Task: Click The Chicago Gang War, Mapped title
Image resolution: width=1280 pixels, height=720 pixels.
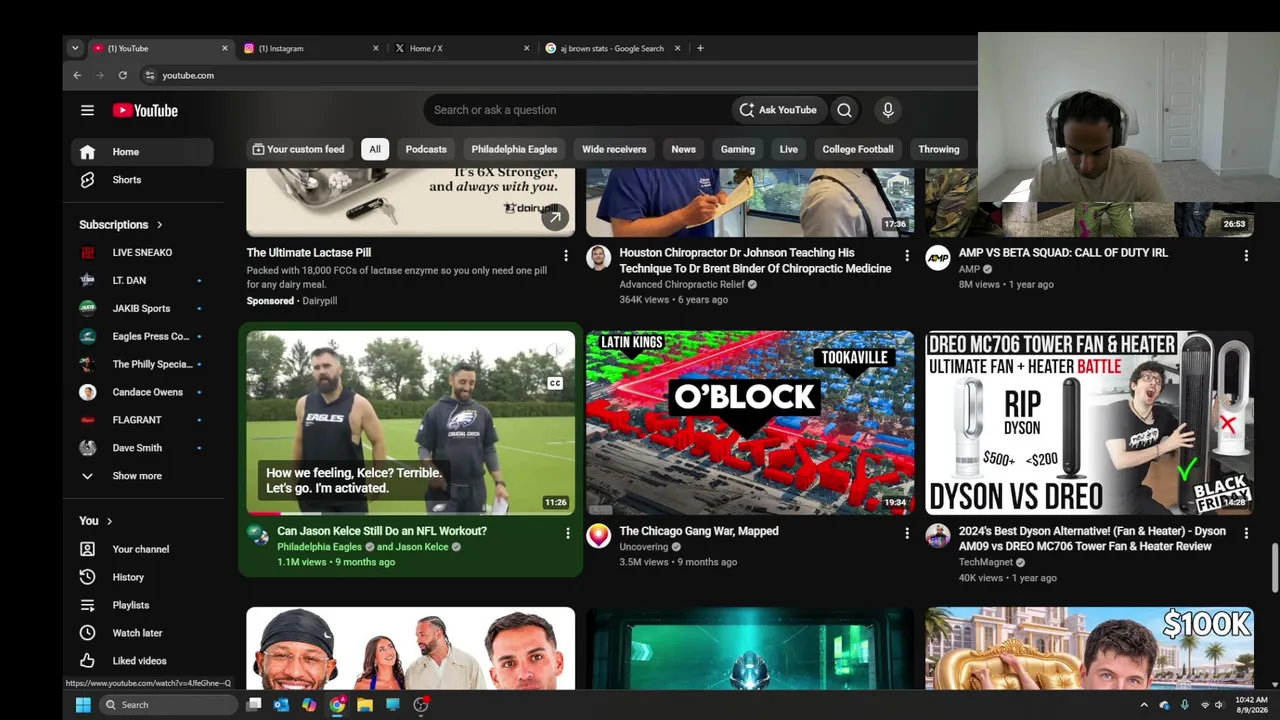Action: click(x=699, y=531)
